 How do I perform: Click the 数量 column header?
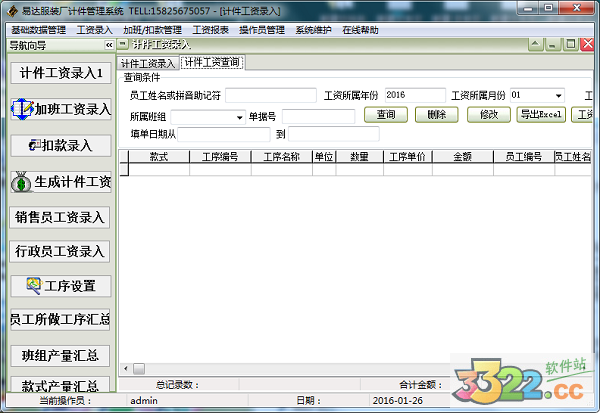coord(360,157)
